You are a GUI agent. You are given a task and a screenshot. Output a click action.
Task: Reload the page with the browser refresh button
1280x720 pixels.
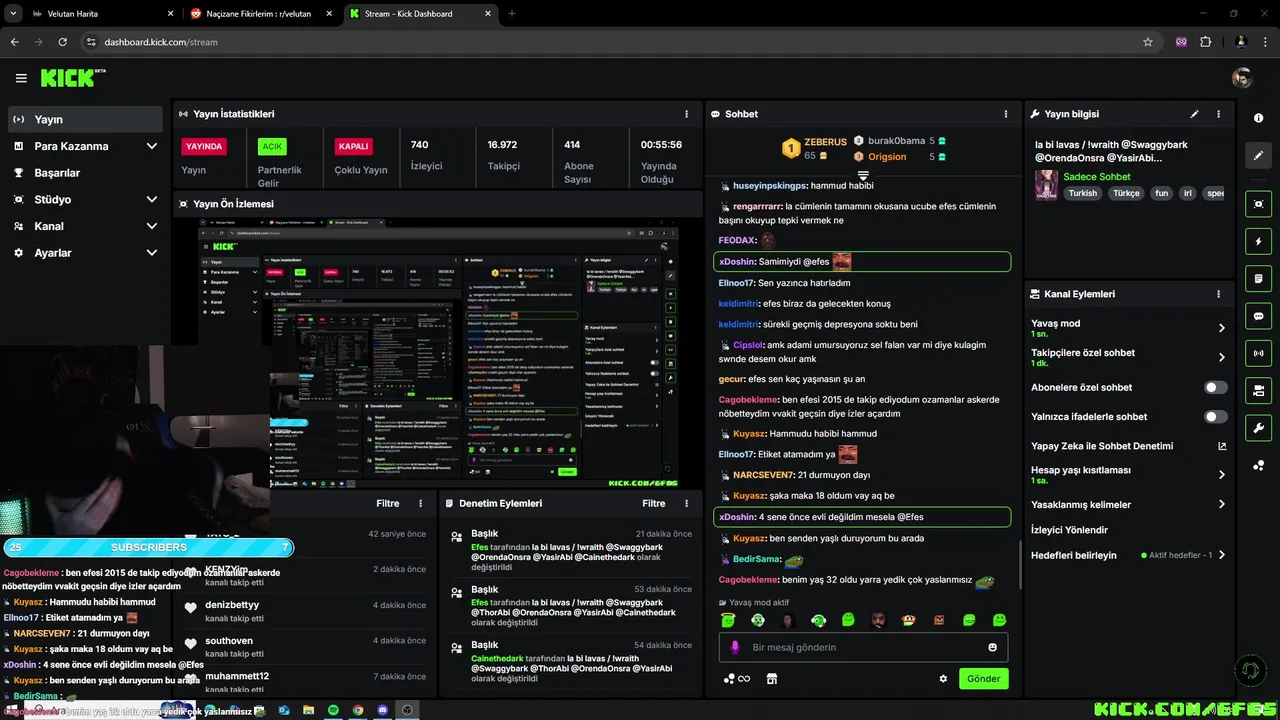62,42
